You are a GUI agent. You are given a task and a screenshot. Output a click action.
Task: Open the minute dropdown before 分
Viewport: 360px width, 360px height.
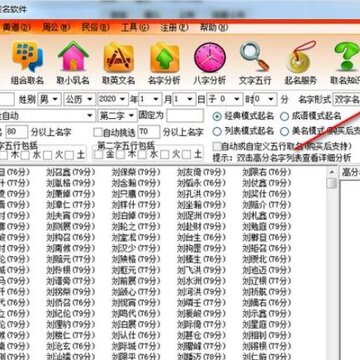(265, 99)
